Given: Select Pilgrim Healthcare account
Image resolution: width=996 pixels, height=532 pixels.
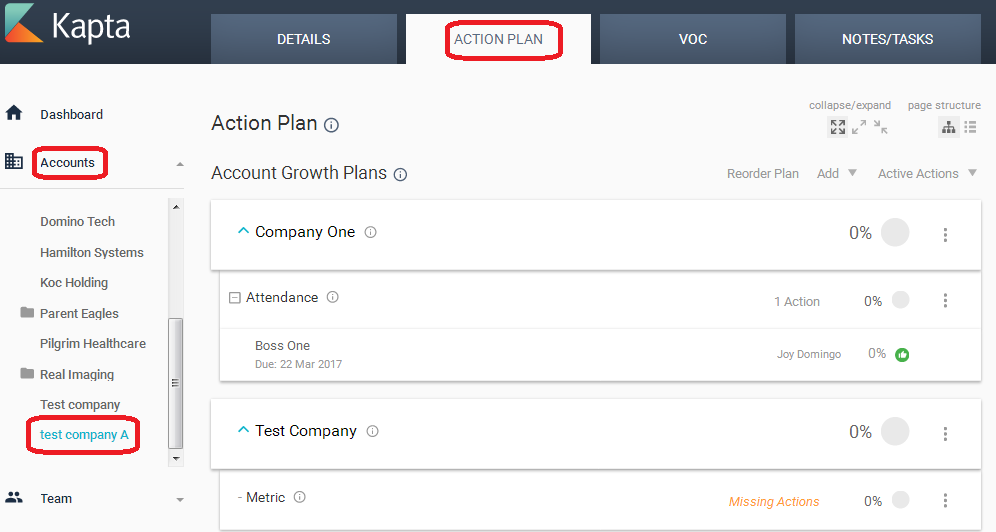Looking at the screenshot, I should pos(93,343).
